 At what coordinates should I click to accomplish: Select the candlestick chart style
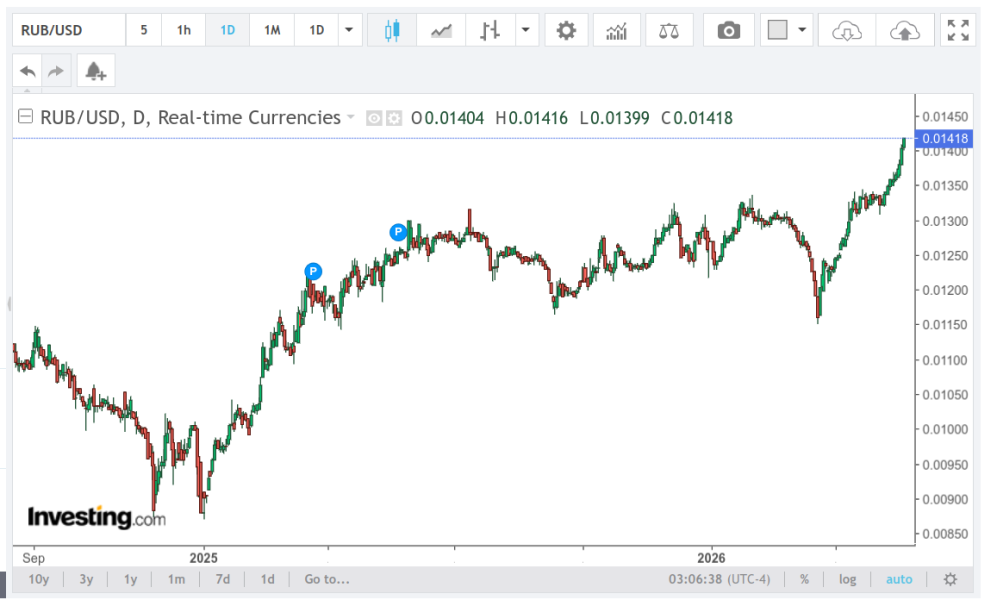click(x=392, y=30)
